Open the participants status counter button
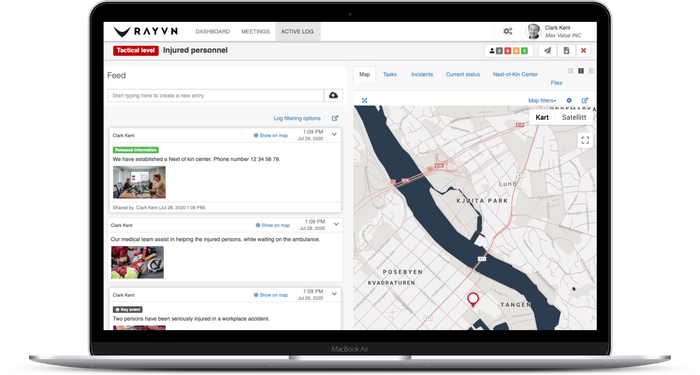The height and width of the screenshot is (375, 700). point(509,51)
